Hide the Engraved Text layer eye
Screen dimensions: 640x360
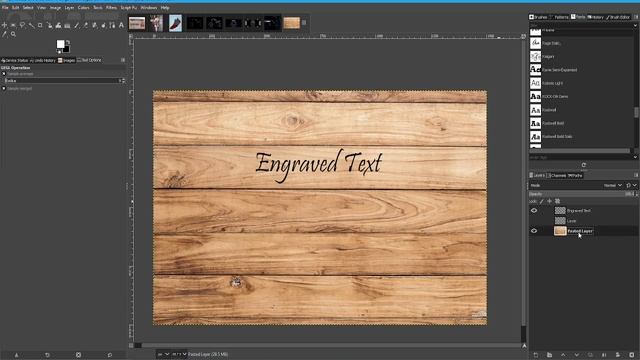(x=534, y=211)
